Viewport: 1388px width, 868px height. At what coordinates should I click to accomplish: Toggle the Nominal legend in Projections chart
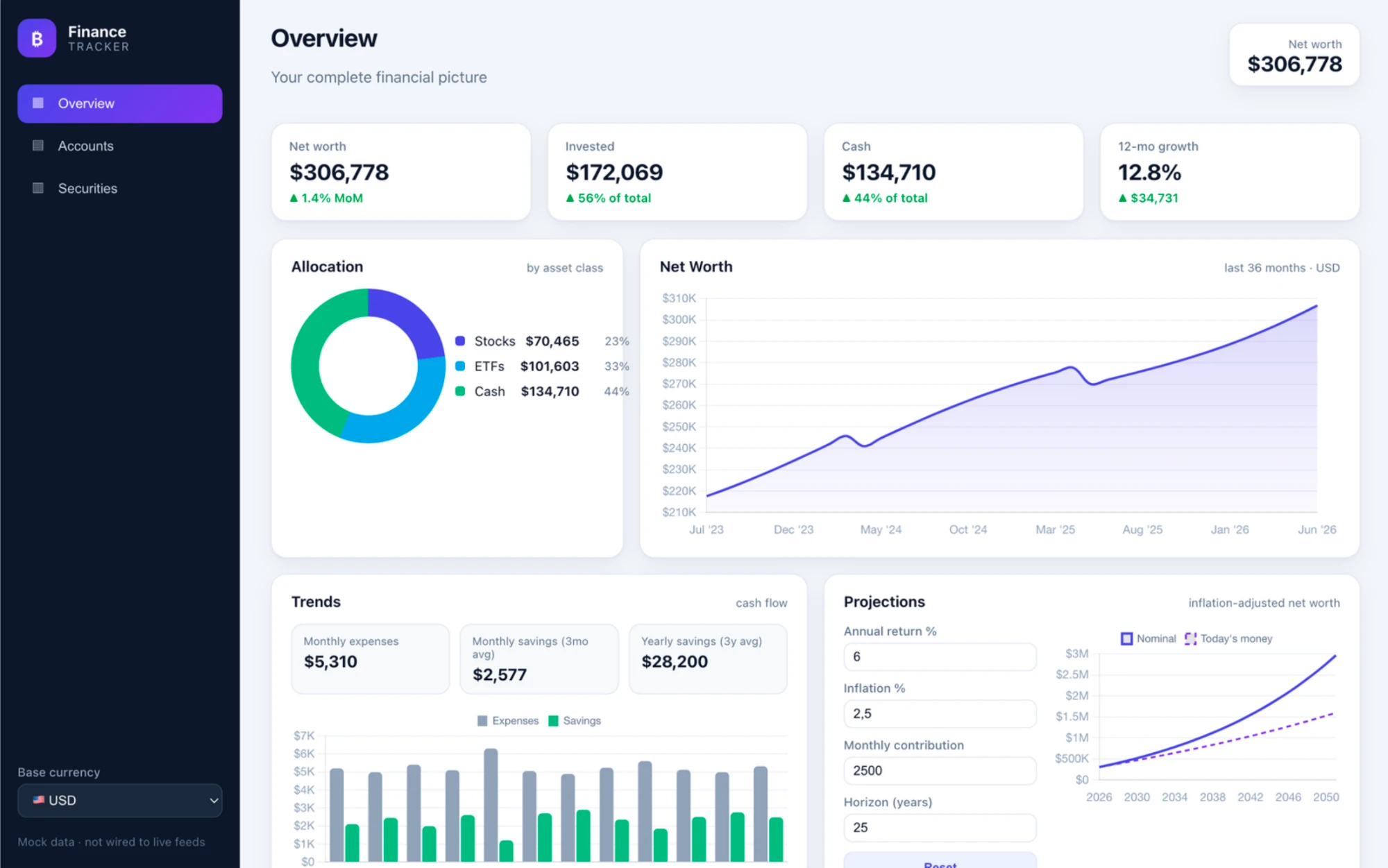[1149, 638]
